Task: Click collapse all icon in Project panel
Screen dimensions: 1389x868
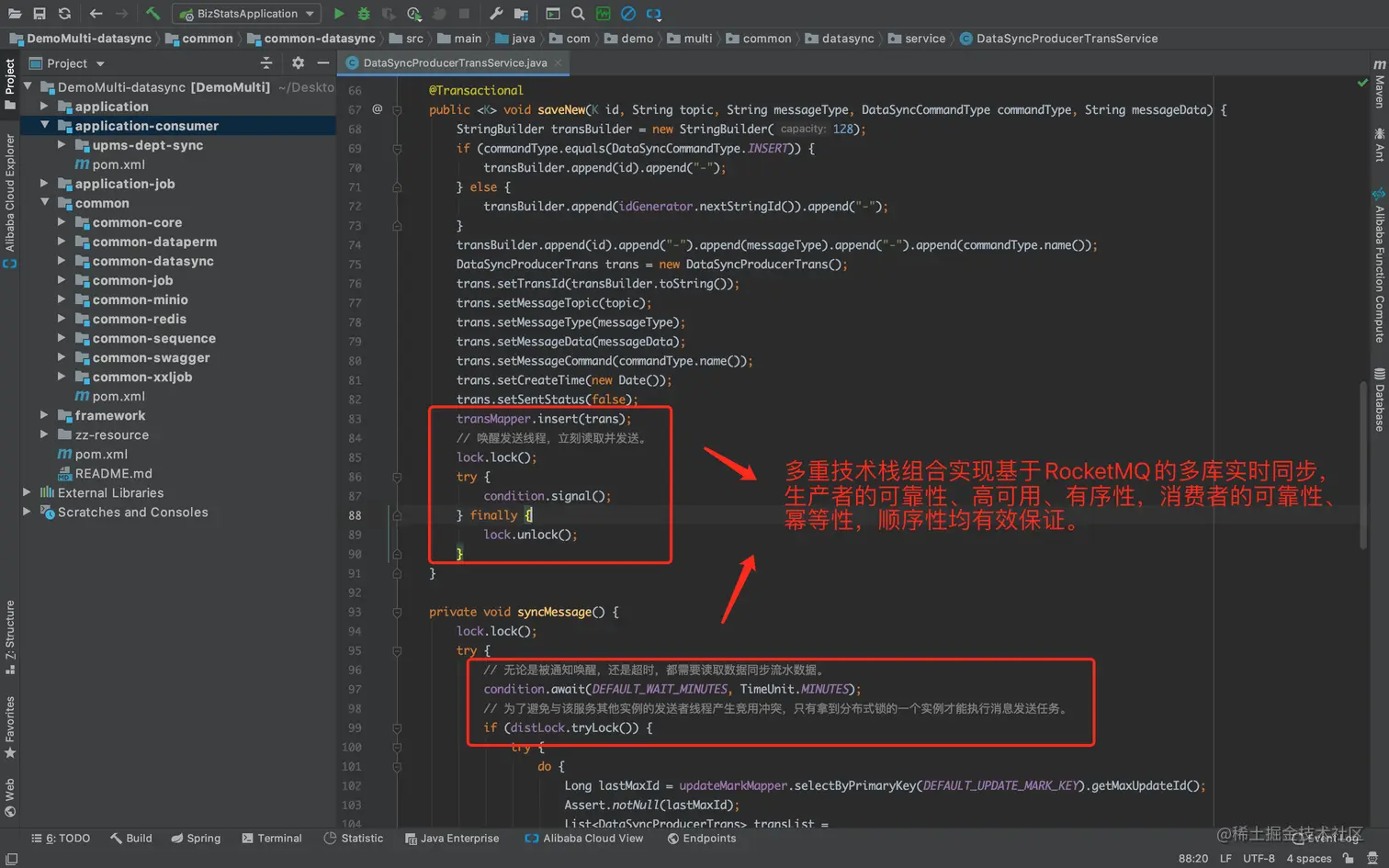Action: click(x=266, y=62)
